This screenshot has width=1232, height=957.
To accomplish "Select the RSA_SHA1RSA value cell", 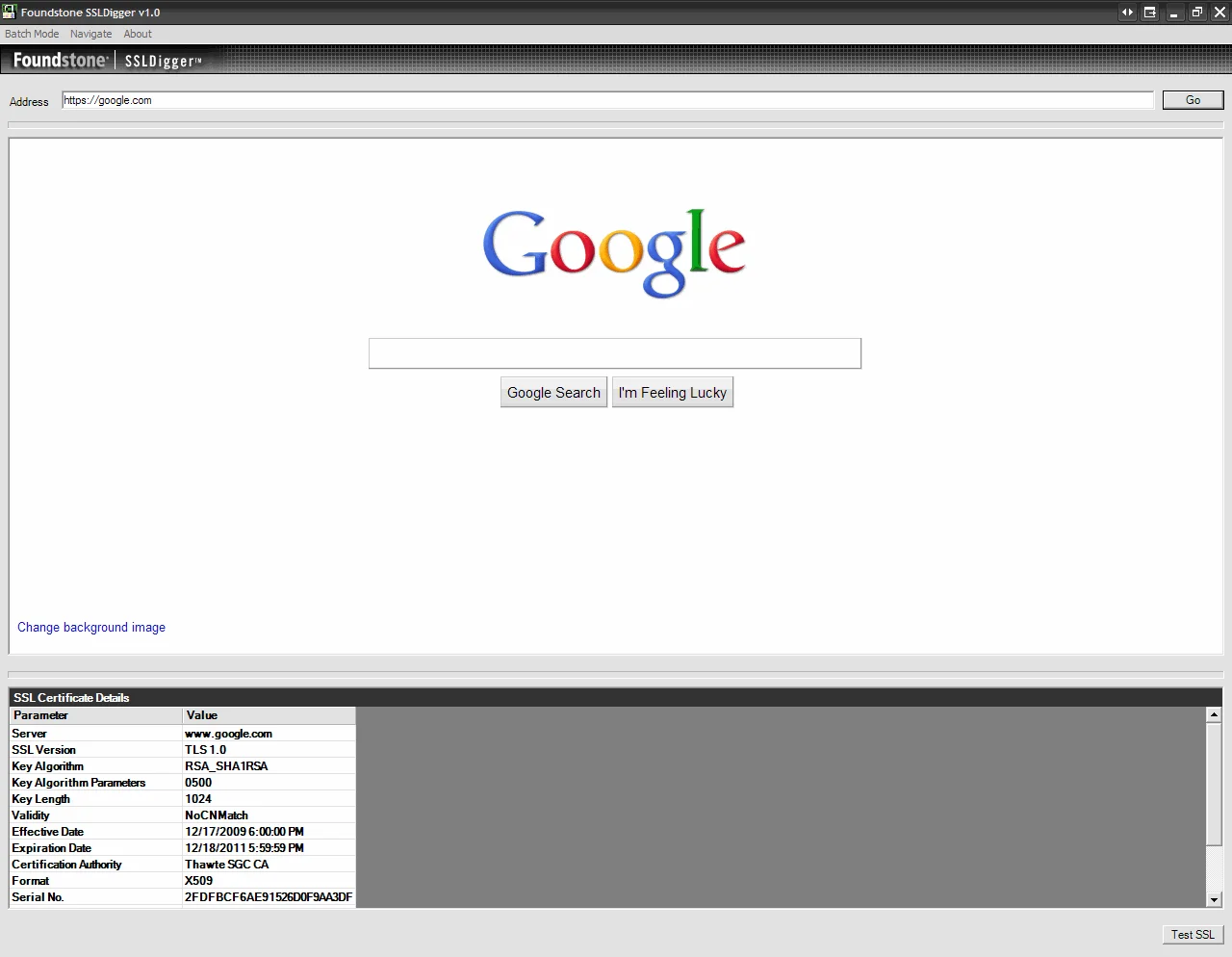I will tap(269, 766).
